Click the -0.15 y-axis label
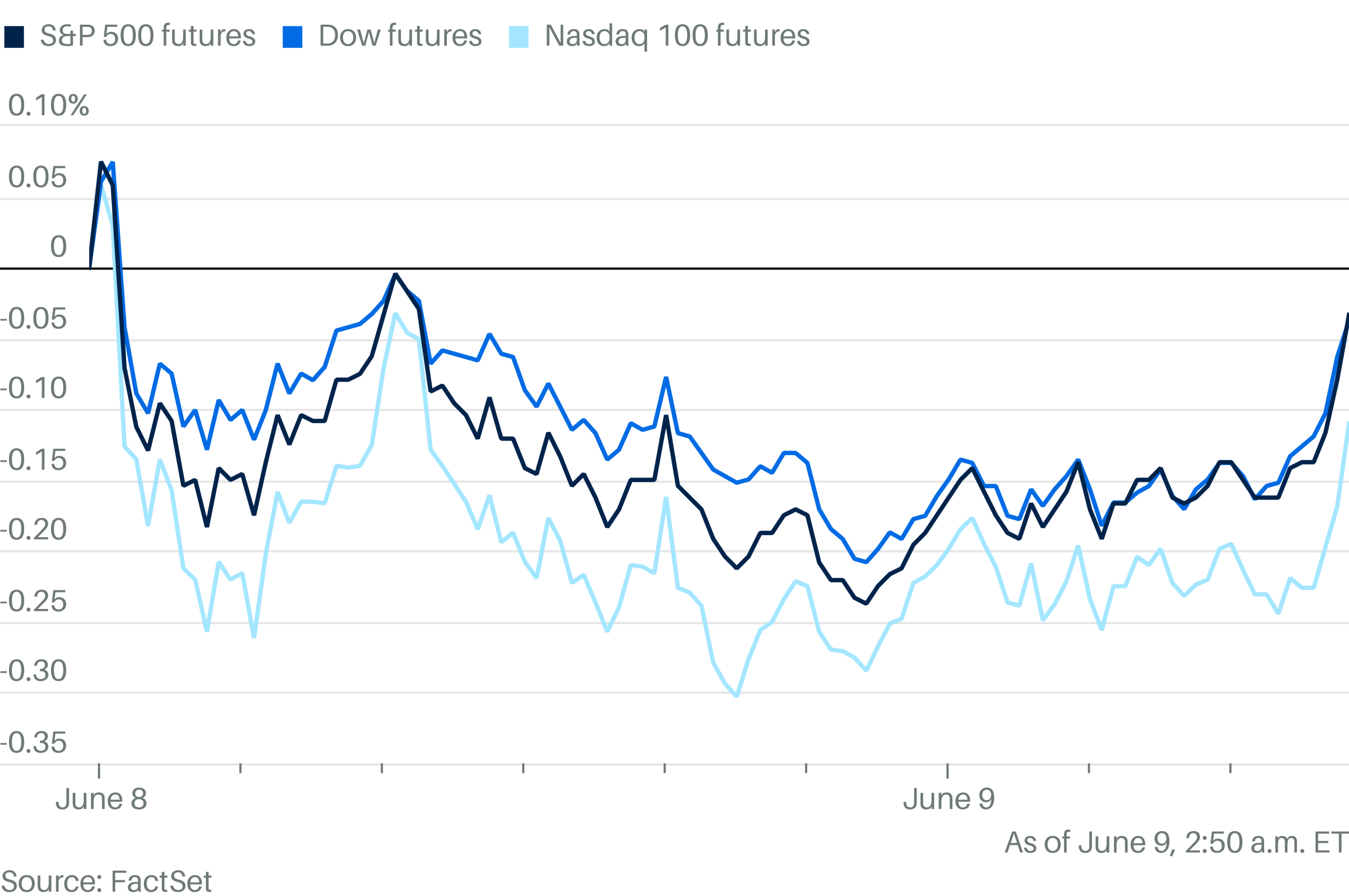This screenshot has width=1349, height=896. click(x=33, y=460)
